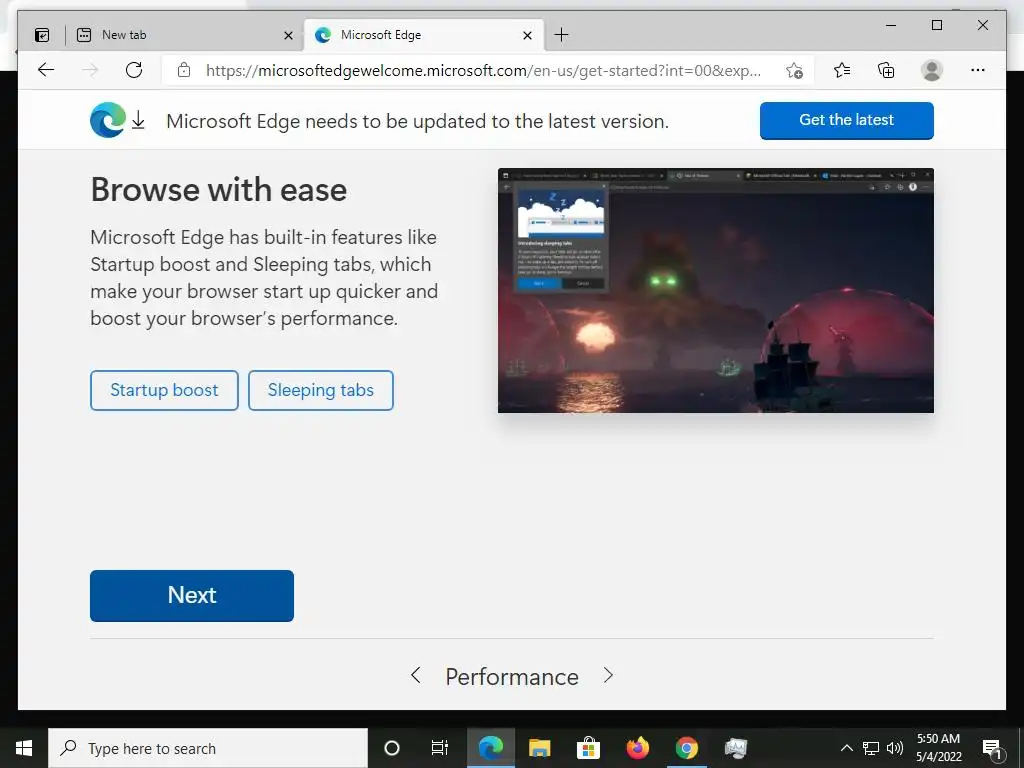Select the Microsoft Edge tab

pyautogui.click(x=423, y=35)
